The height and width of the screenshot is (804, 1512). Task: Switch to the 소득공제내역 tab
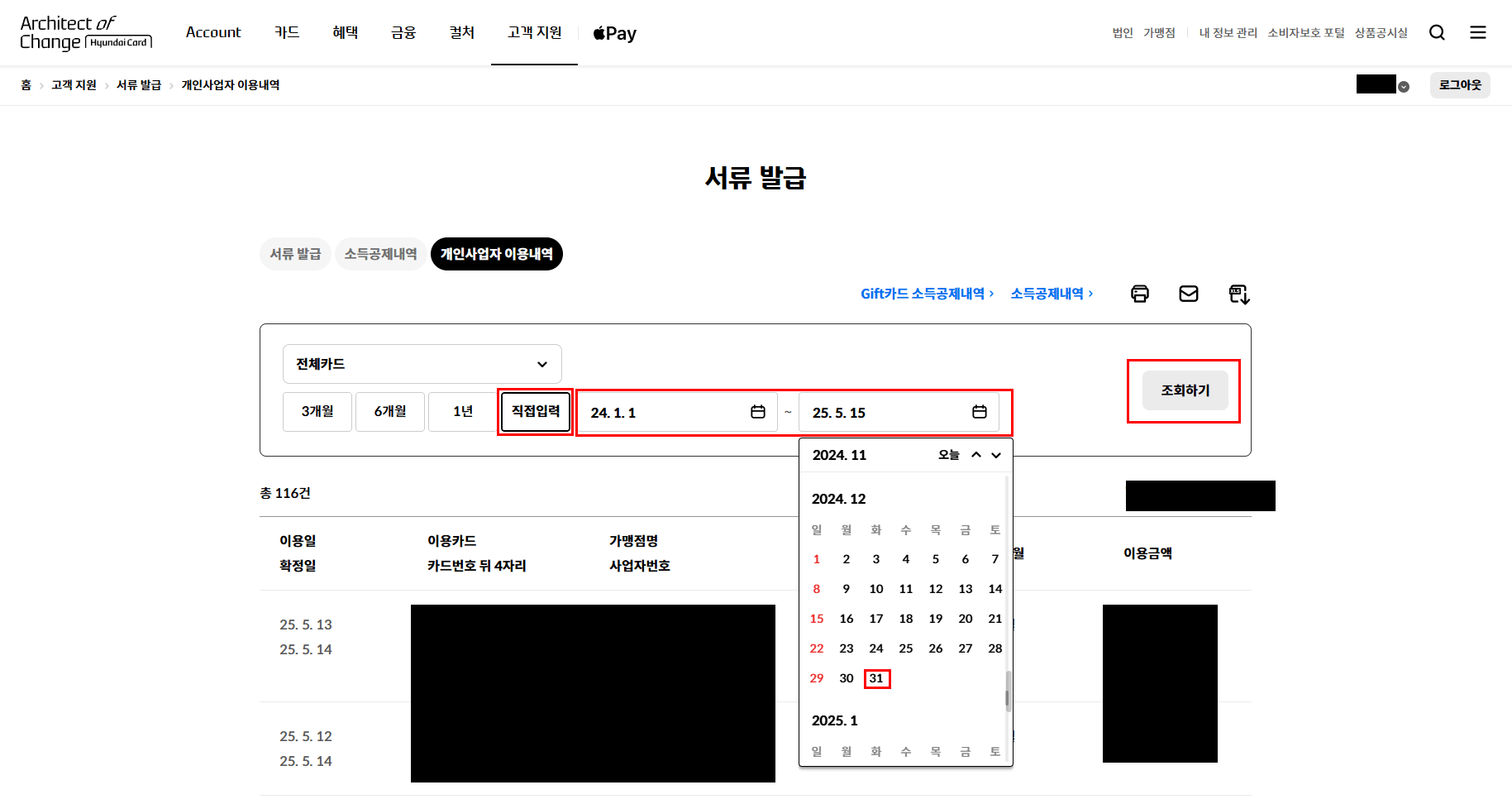pos(380,254)
